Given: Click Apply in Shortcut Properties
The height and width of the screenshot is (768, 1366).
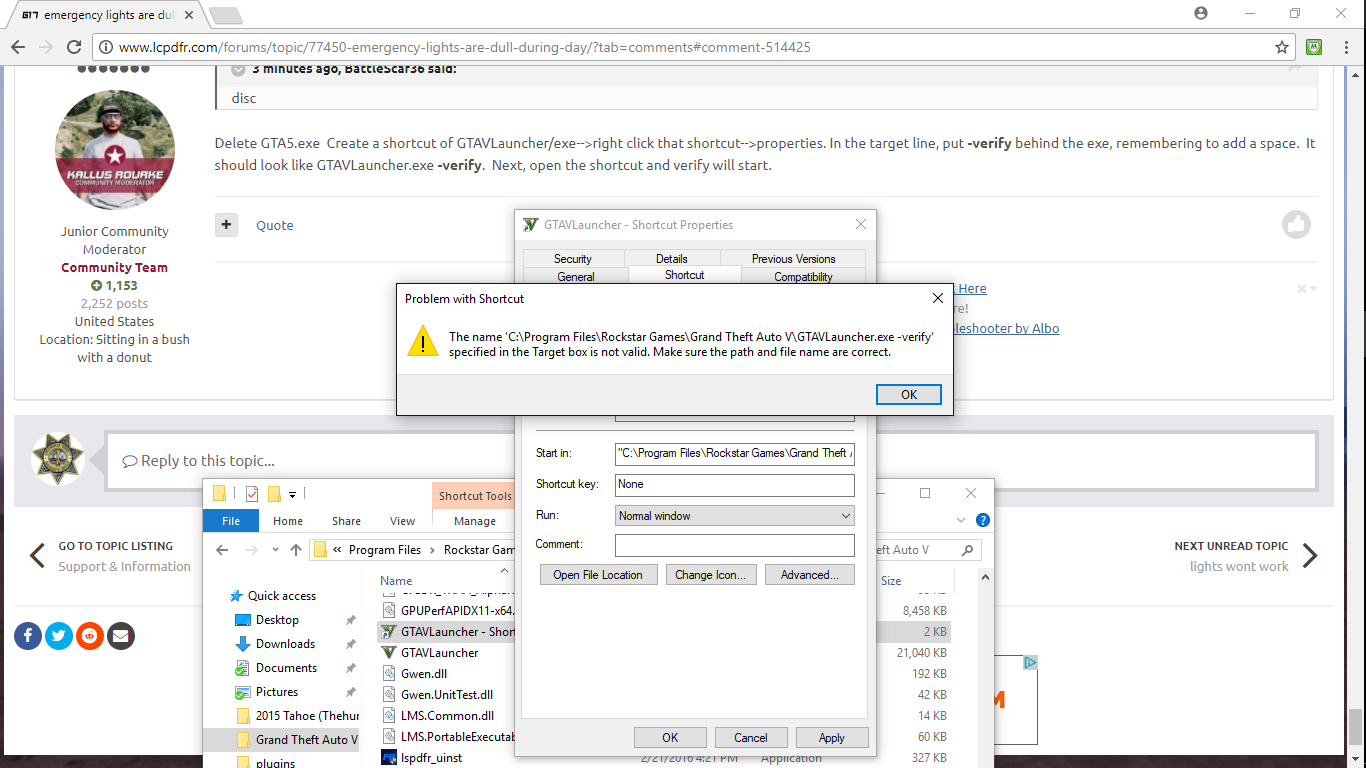Looking at the screenshot, I should point(832,738).
